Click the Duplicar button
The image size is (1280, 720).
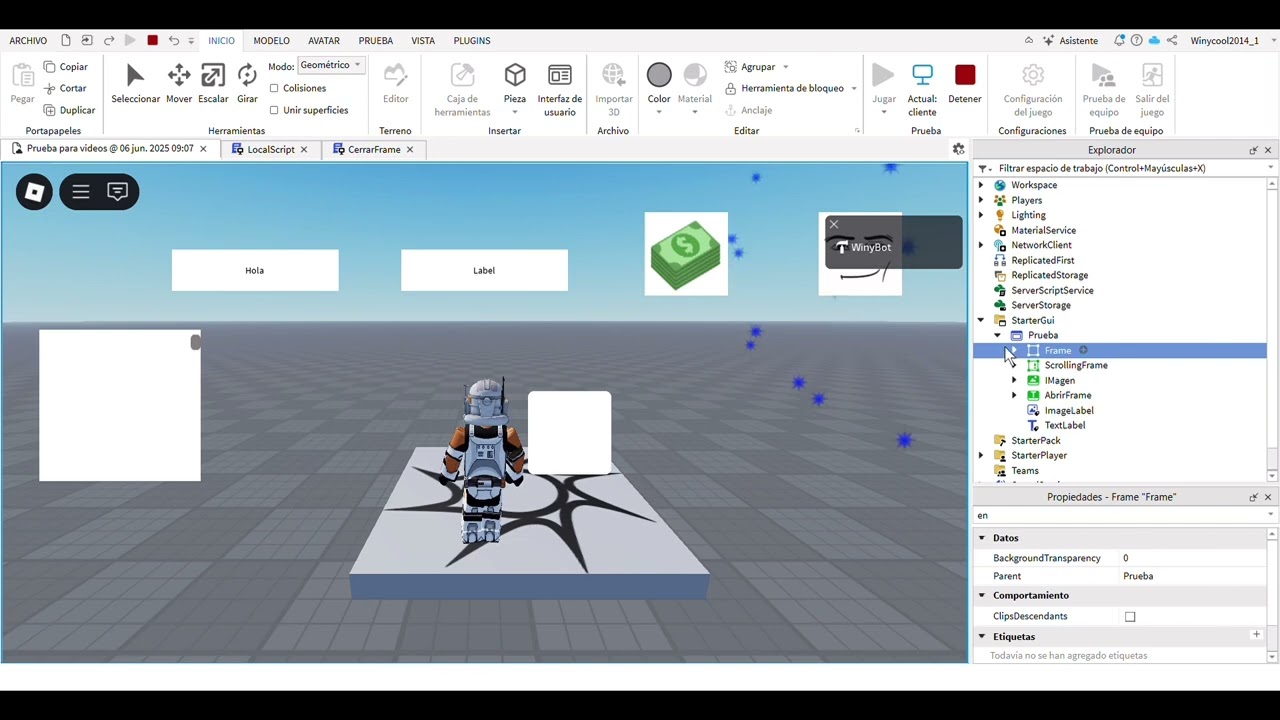pos(70,110)
